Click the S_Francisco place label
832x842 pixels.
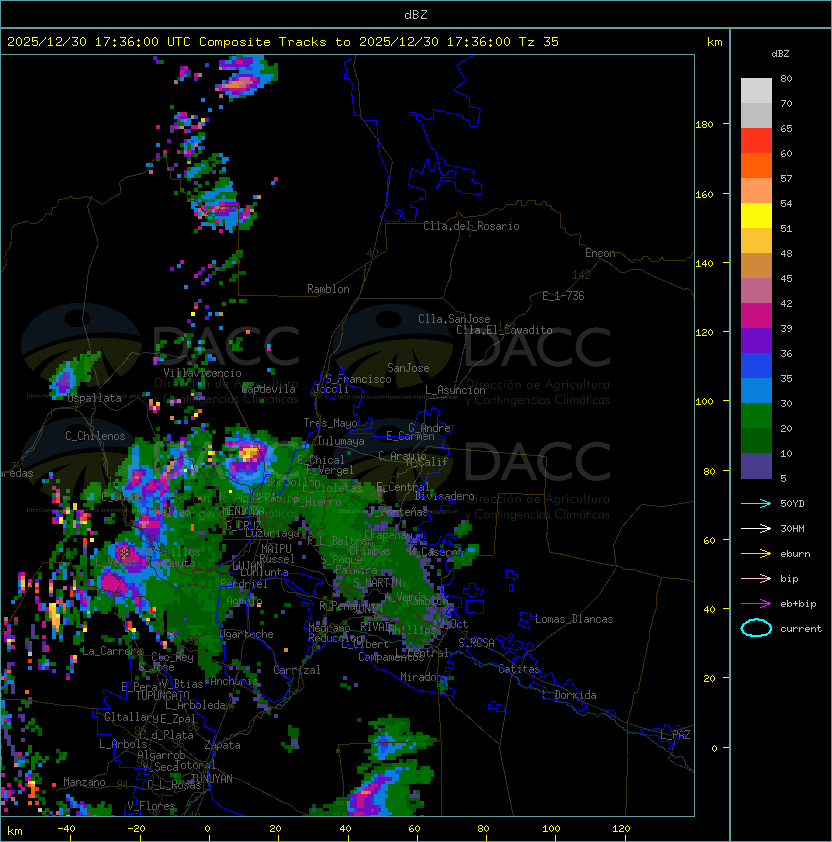[x=358, y=379]
